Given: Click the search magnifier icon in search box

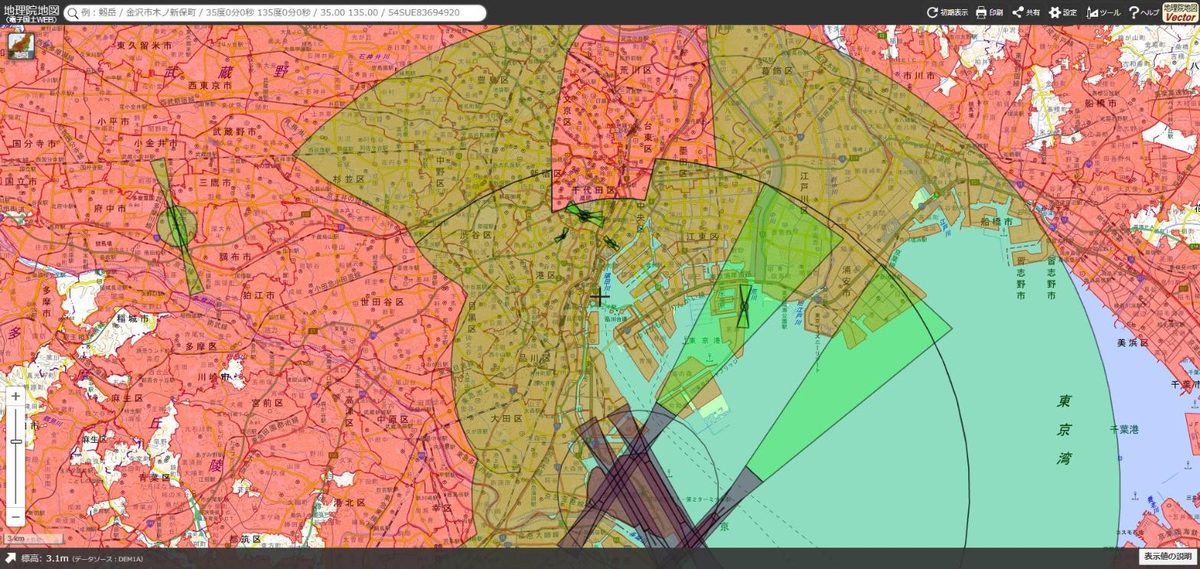Looking at the screenshot, I should coord(72,13).
